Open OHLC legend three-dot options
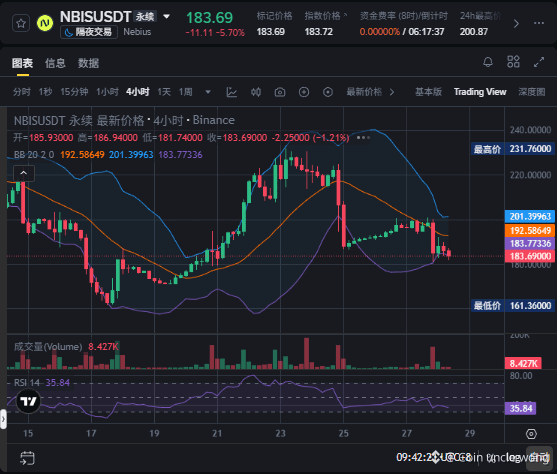The width and height of the screenshot is (557, 474). [363, 138]
